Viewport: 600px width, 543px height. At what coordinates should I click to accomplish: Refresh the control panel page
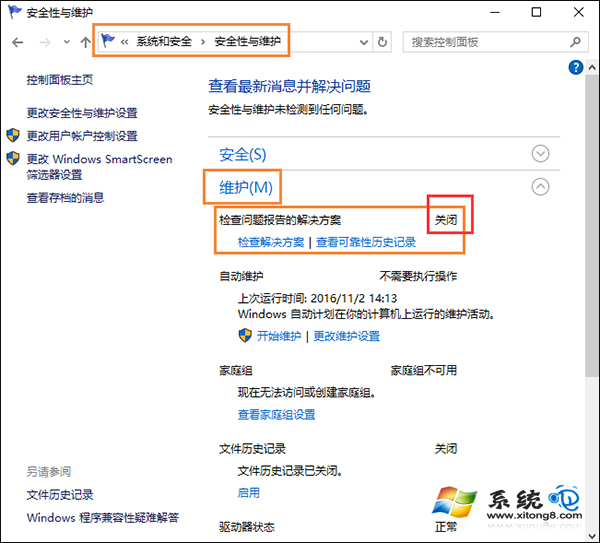(382, 42)
